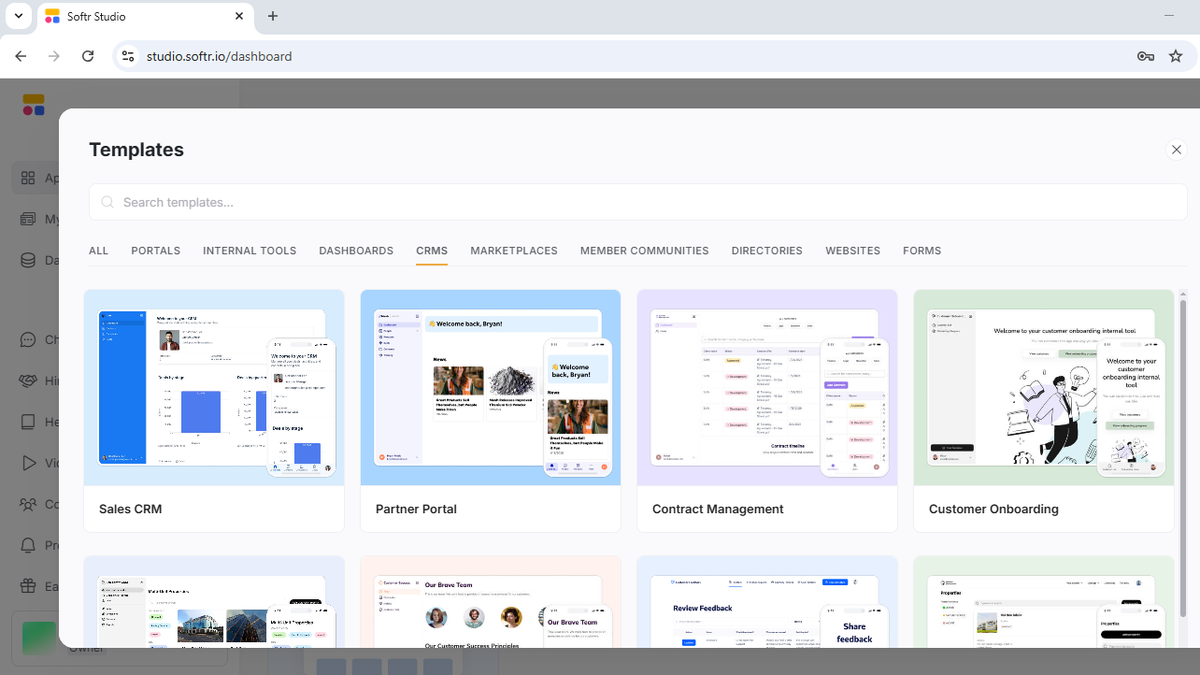
Task: Switch to the DASHBOARDS templates tab
Action: tap(356, 251)
